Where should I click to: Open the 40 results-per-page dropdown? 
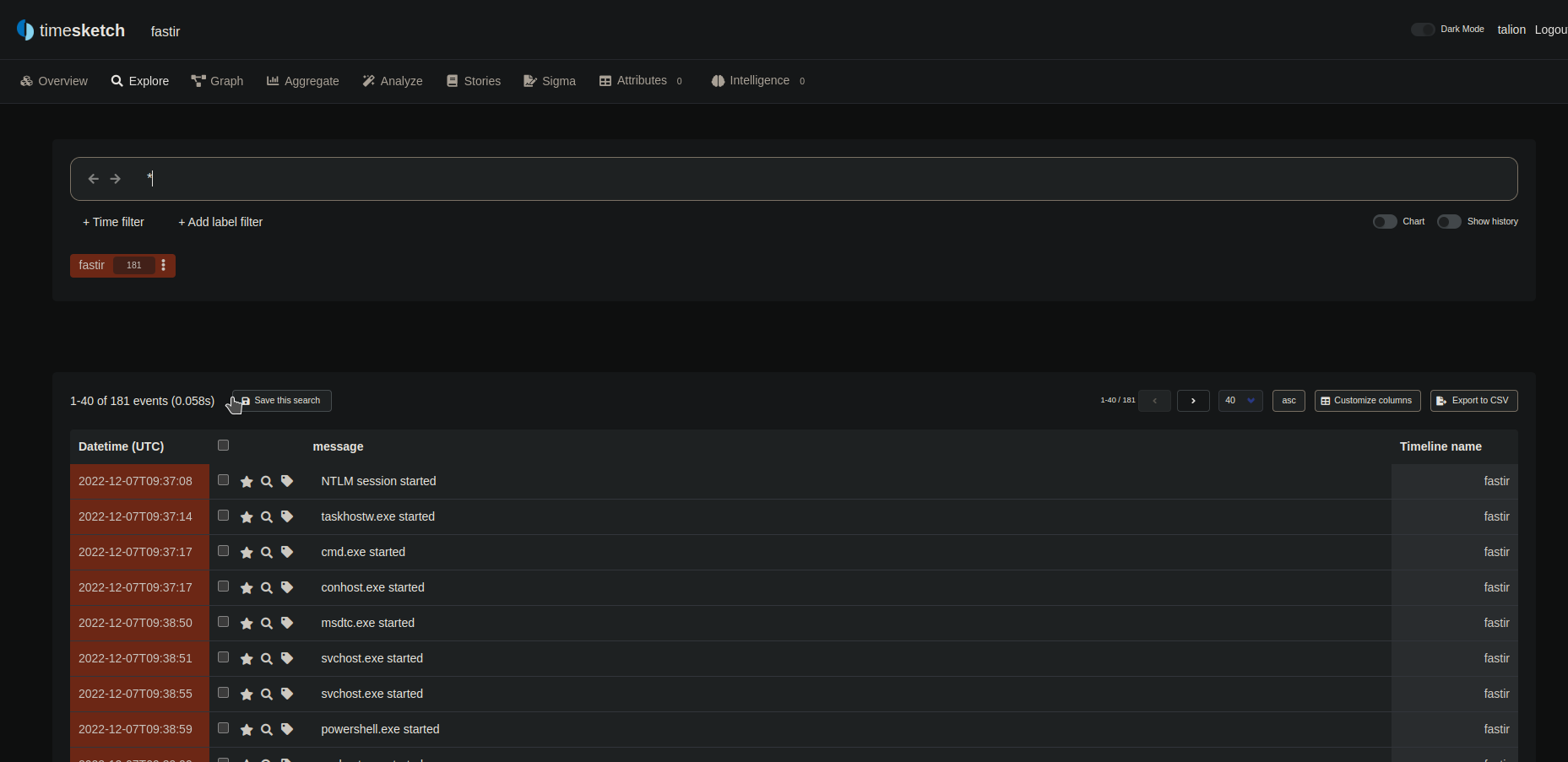pyautogui.click(x=1240, y=401)
